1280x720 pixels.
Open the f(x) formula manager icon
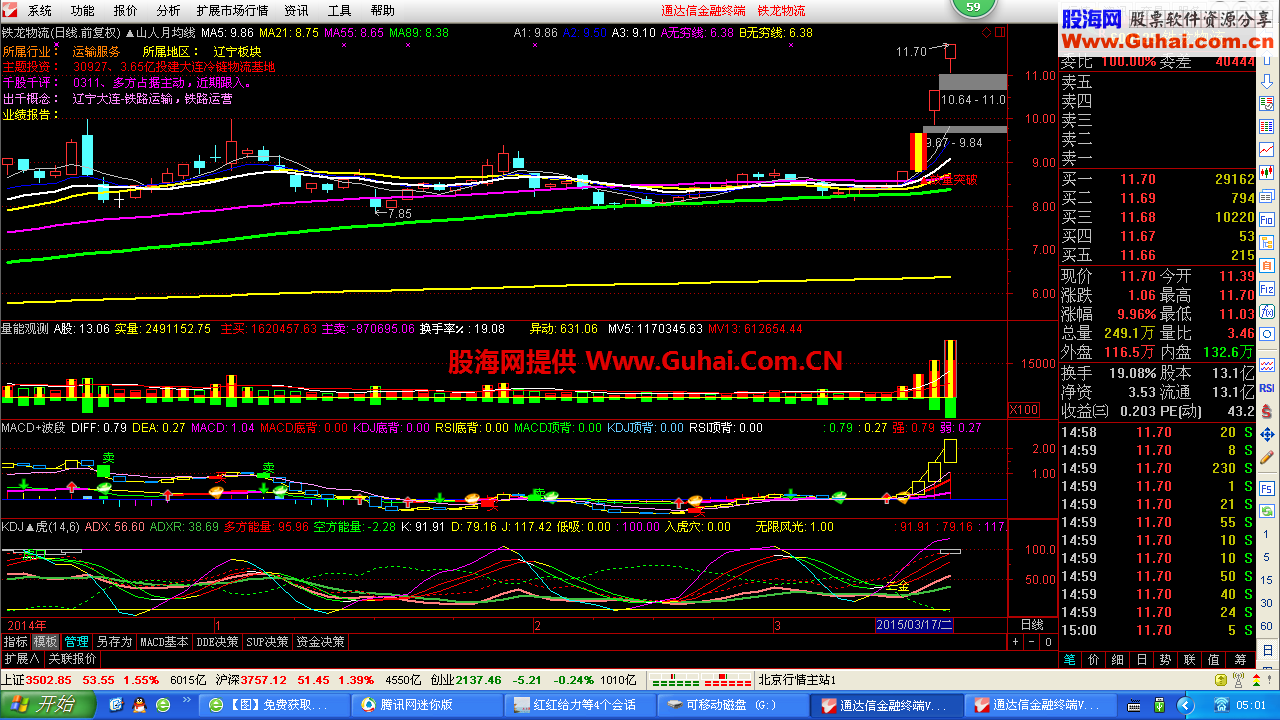point(1267,311)
